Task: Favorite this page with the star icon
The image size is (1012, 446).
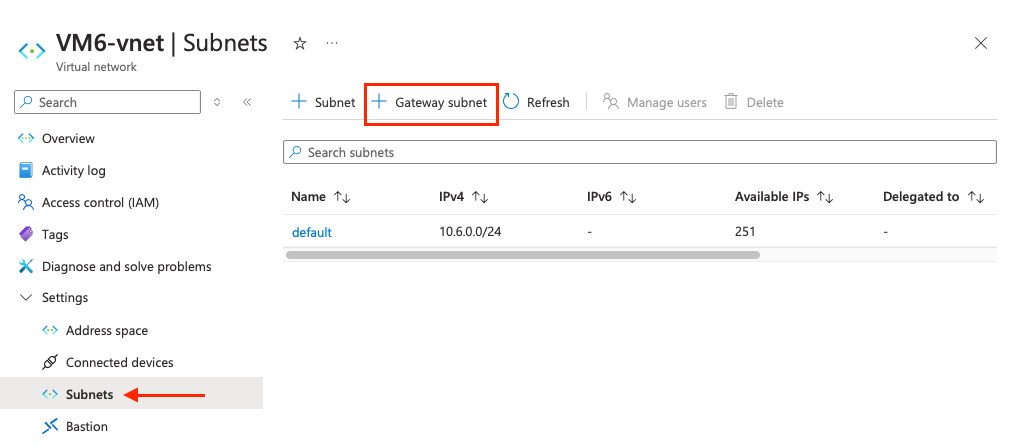Action: tap(299, 43)
